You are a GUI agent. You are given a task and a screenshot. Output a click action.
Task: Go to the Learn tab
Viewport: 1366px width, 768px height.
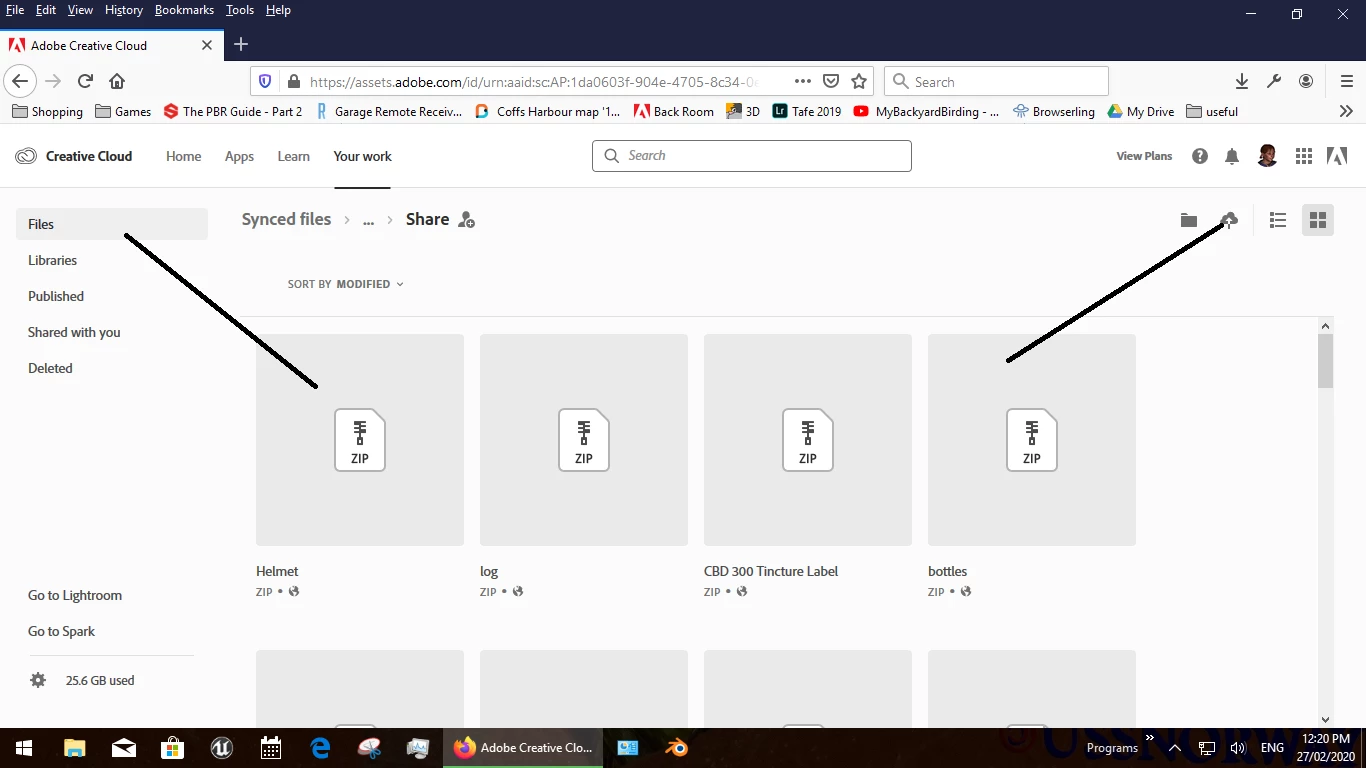point(294,156)
